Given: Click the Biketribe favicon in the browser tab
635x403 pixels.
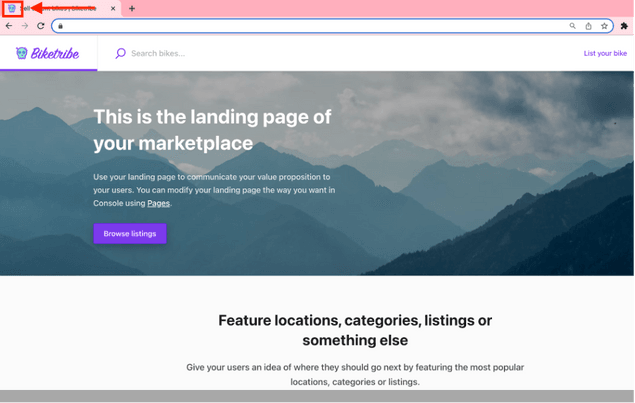Looking at the screenshot, I should pyautogui.click(x=11, y=9).
